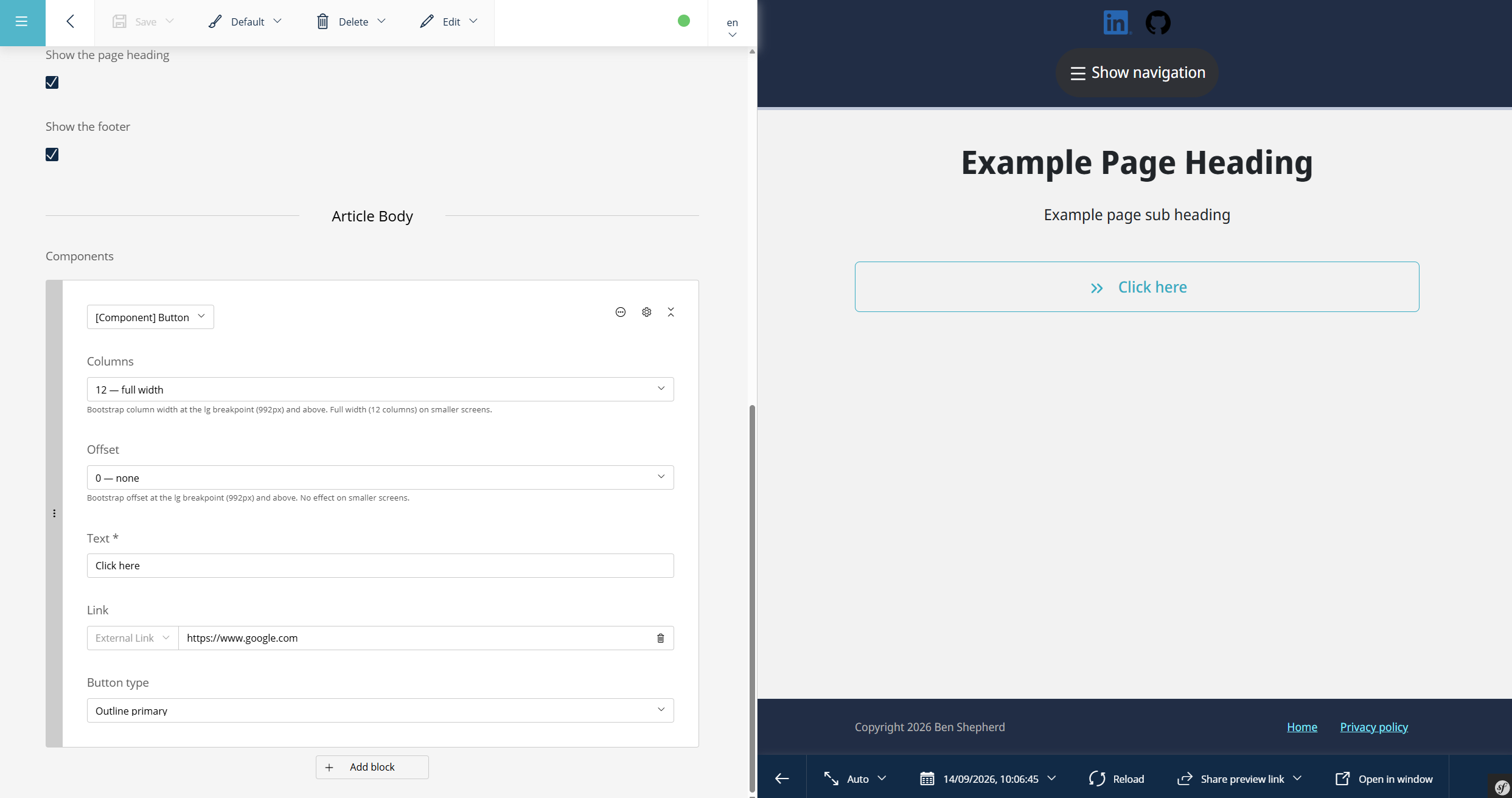The height and width of the screenshot is (798, 1512).
Task: Click the green status indicator dot
Action: point(684,21)
